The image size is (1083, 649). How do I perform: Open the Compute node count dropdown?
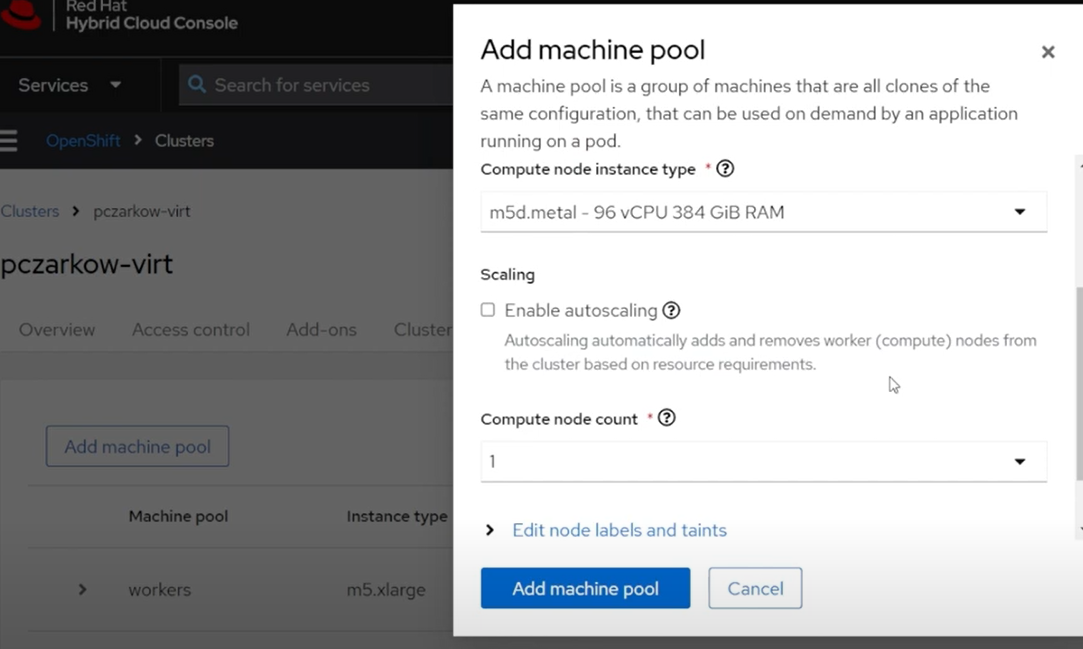[x=1020, y=461]
